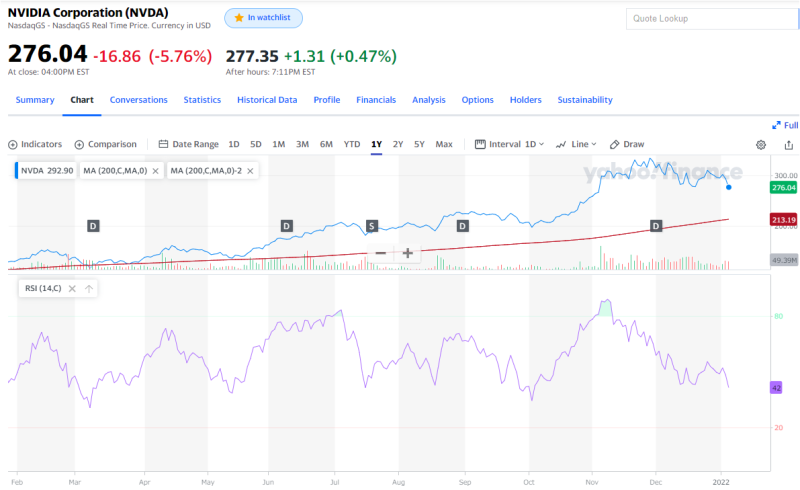This screenshot has width=800, height=490.
Task: Open the Chart tab
Action: coord(82,100)
